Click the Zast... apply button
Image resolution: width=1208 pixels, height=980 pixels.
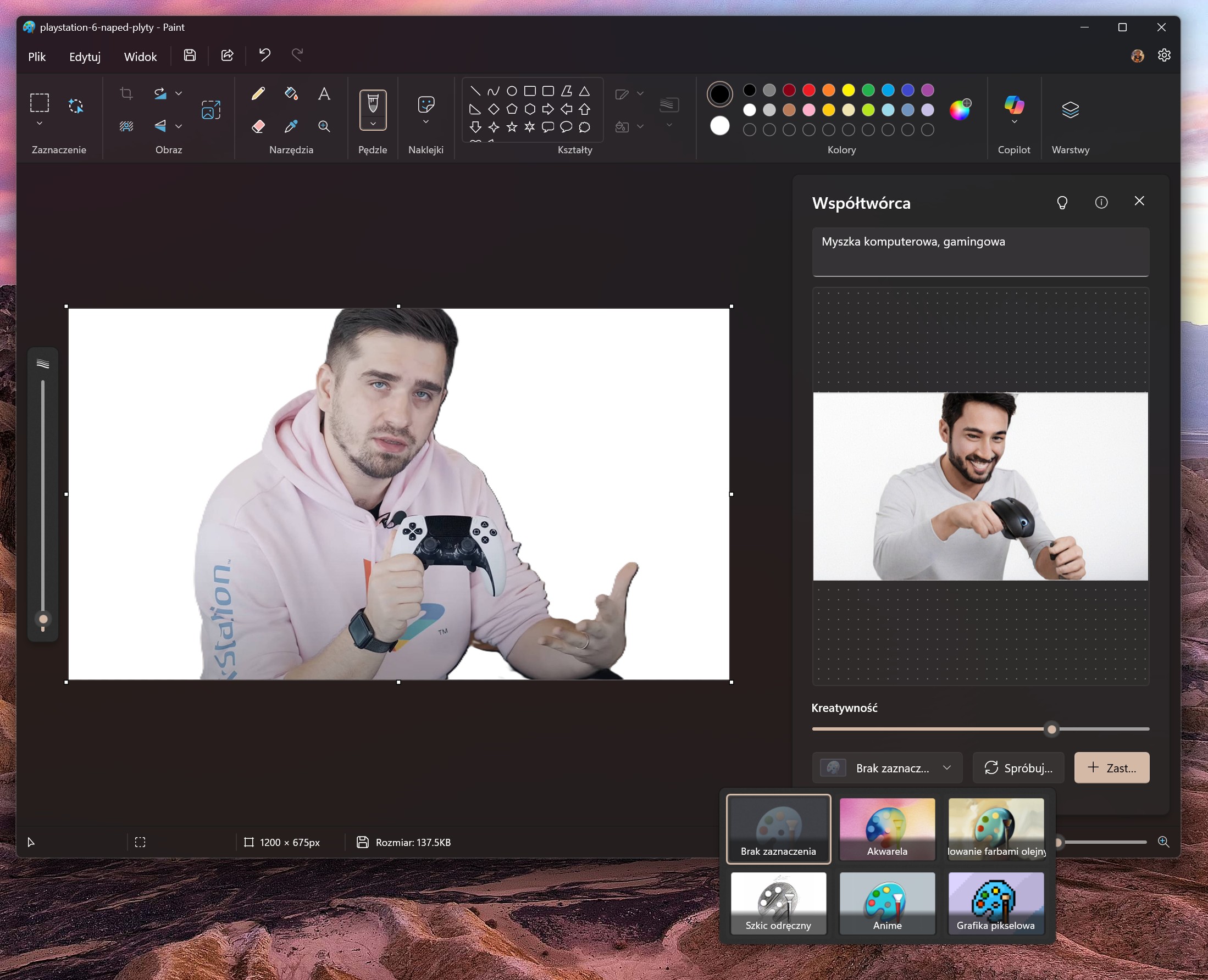[x=1111, y=768]
